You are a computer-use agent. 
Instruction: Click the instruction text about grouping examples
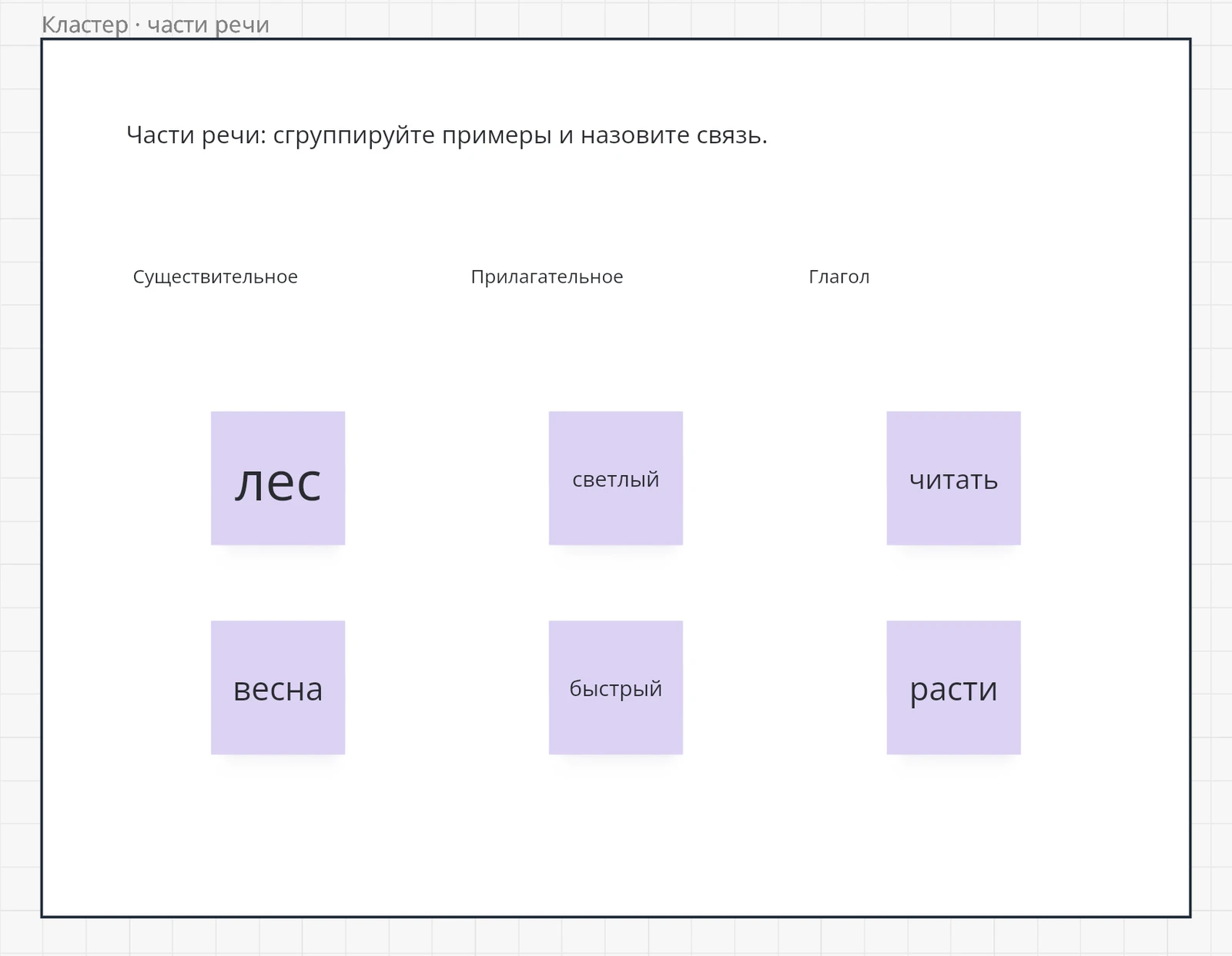point(447,135)
